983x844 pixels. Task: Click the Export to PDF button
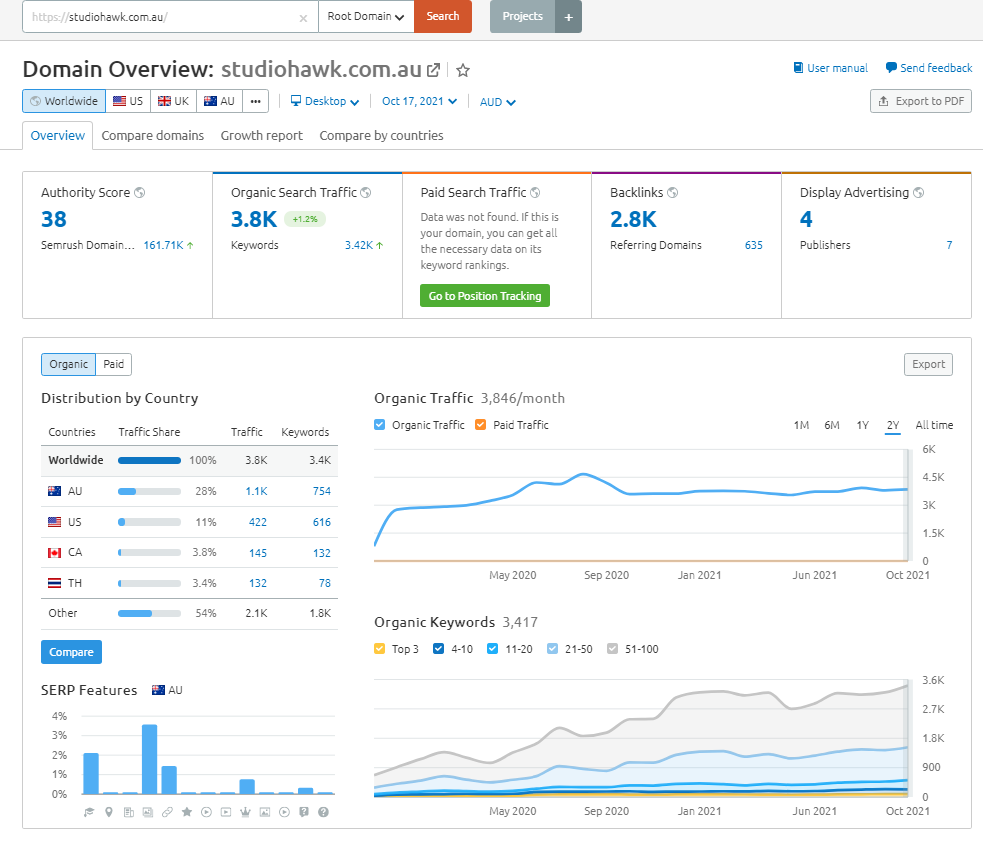coord(921,101)
